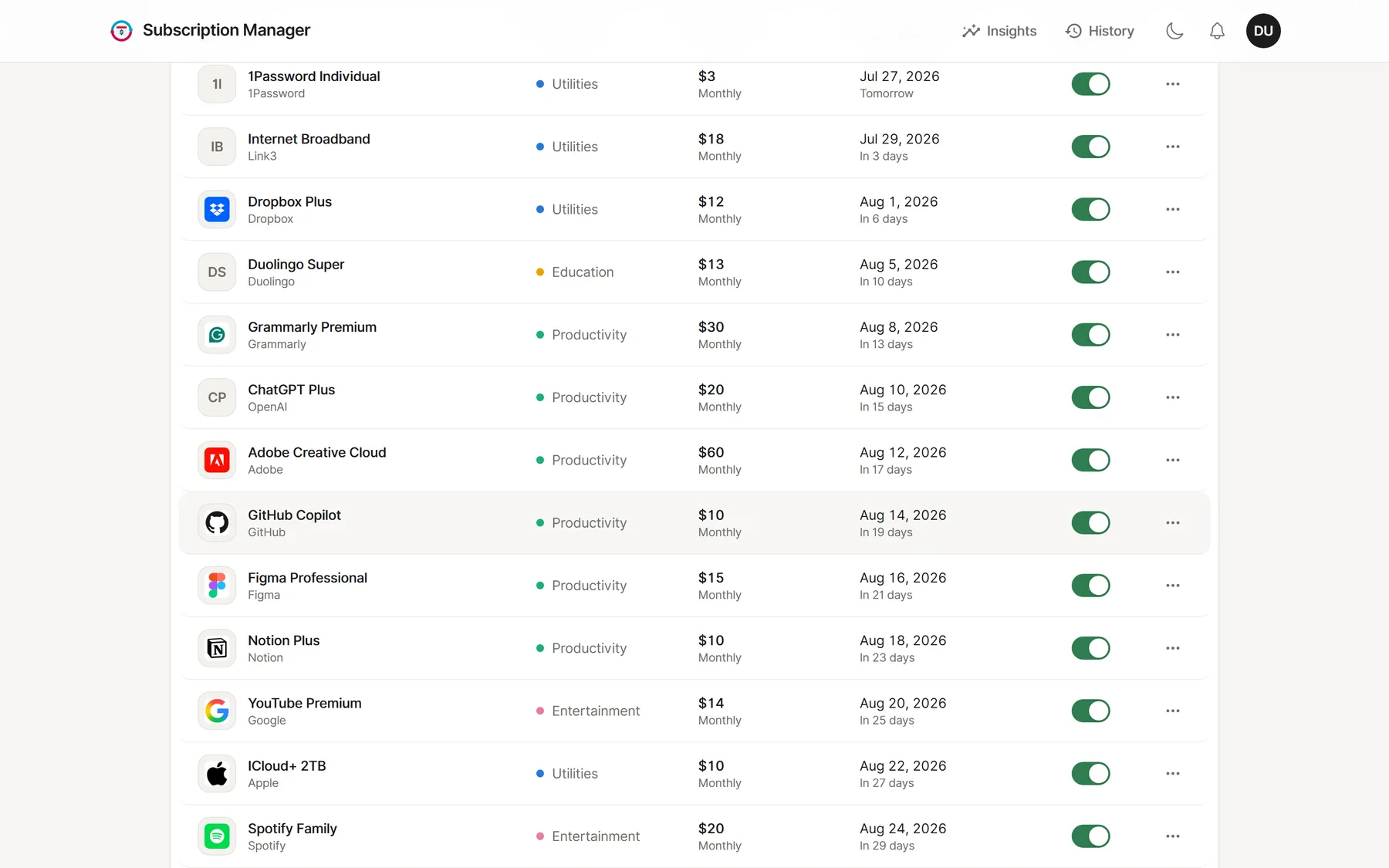
Task: Open more options for ChatGPT Plus
Action: pyautogui.click(x=1173, y=397)
